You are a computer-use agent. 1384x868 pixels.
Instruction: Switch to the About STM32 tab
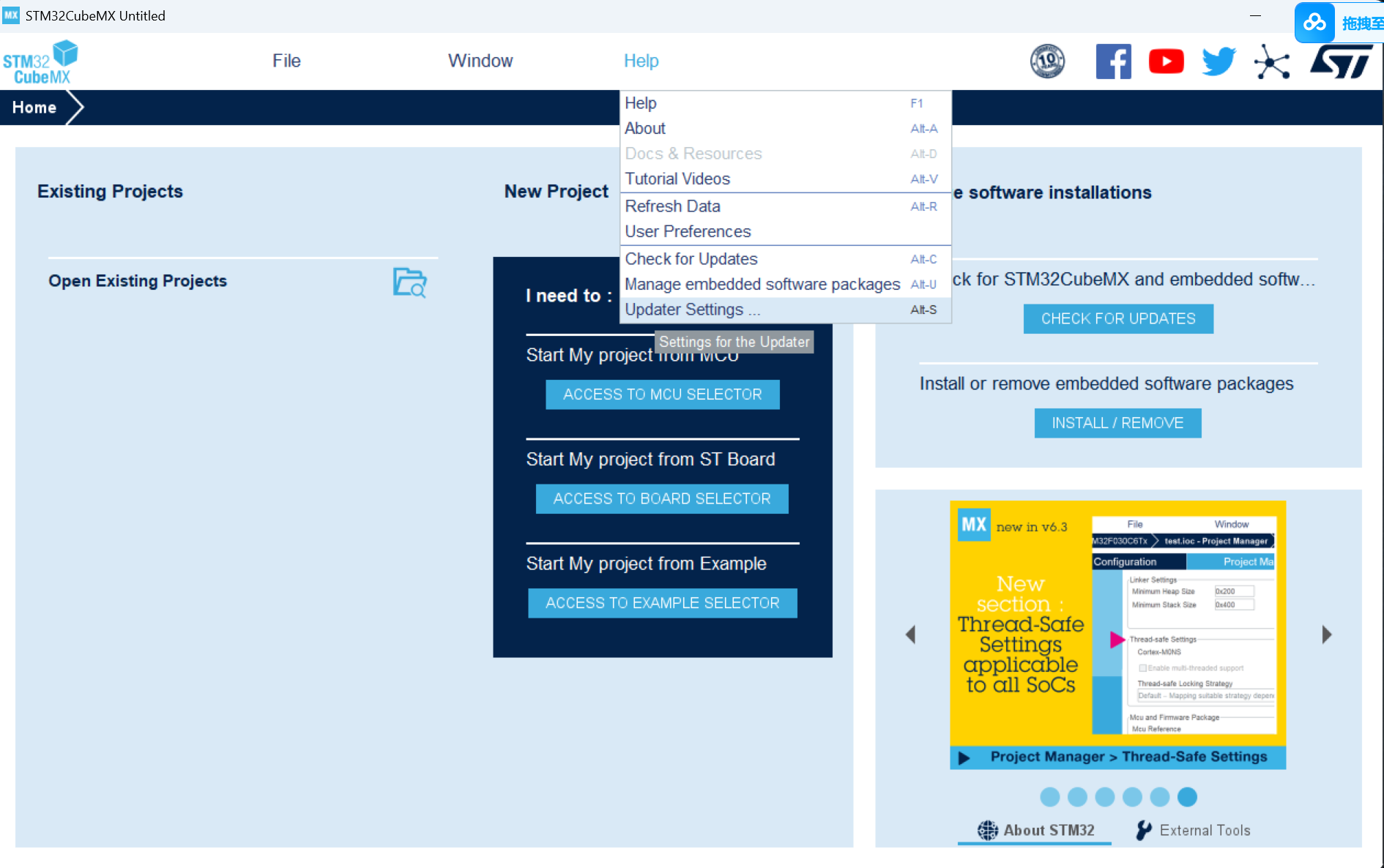pyautogui.click(x=1035, y=831)
